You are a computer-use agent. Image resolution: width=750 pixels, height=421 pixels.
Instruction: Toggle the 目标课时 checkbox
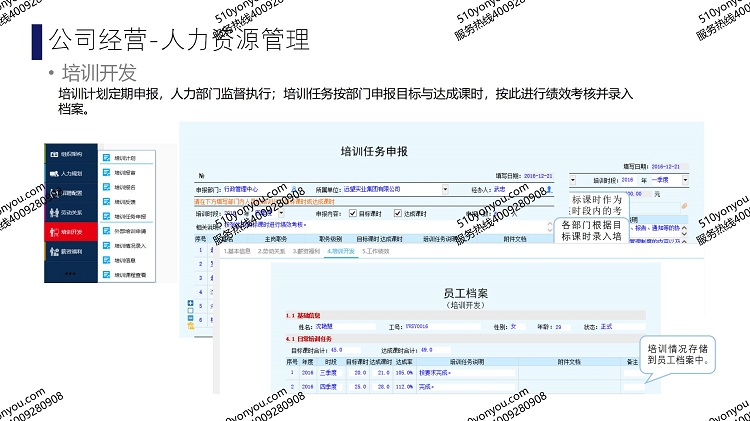point(351,213)
